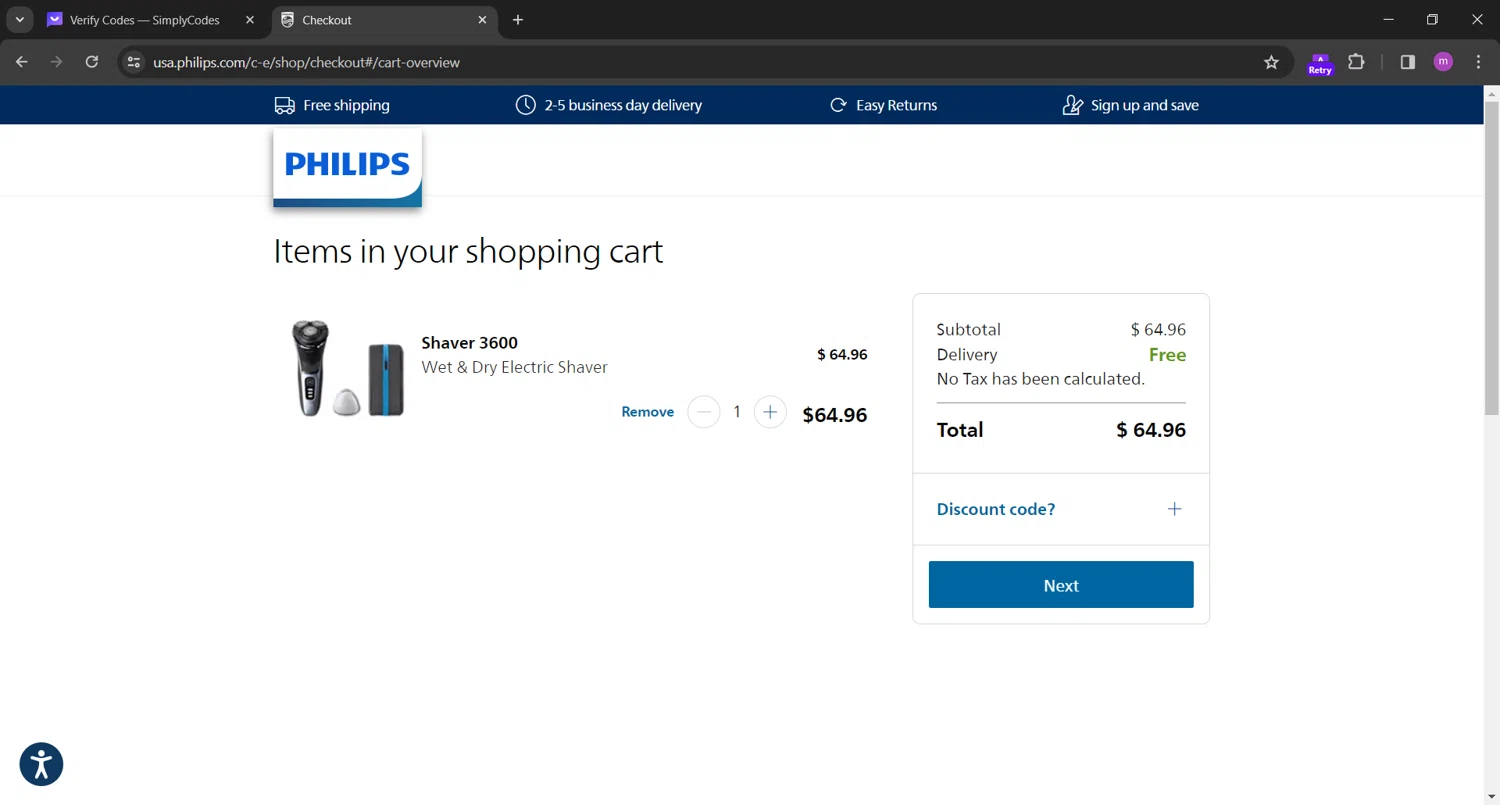Screen dimensions: 1500x805
Task: Go back to the previous page
Action: pos(22,62)
